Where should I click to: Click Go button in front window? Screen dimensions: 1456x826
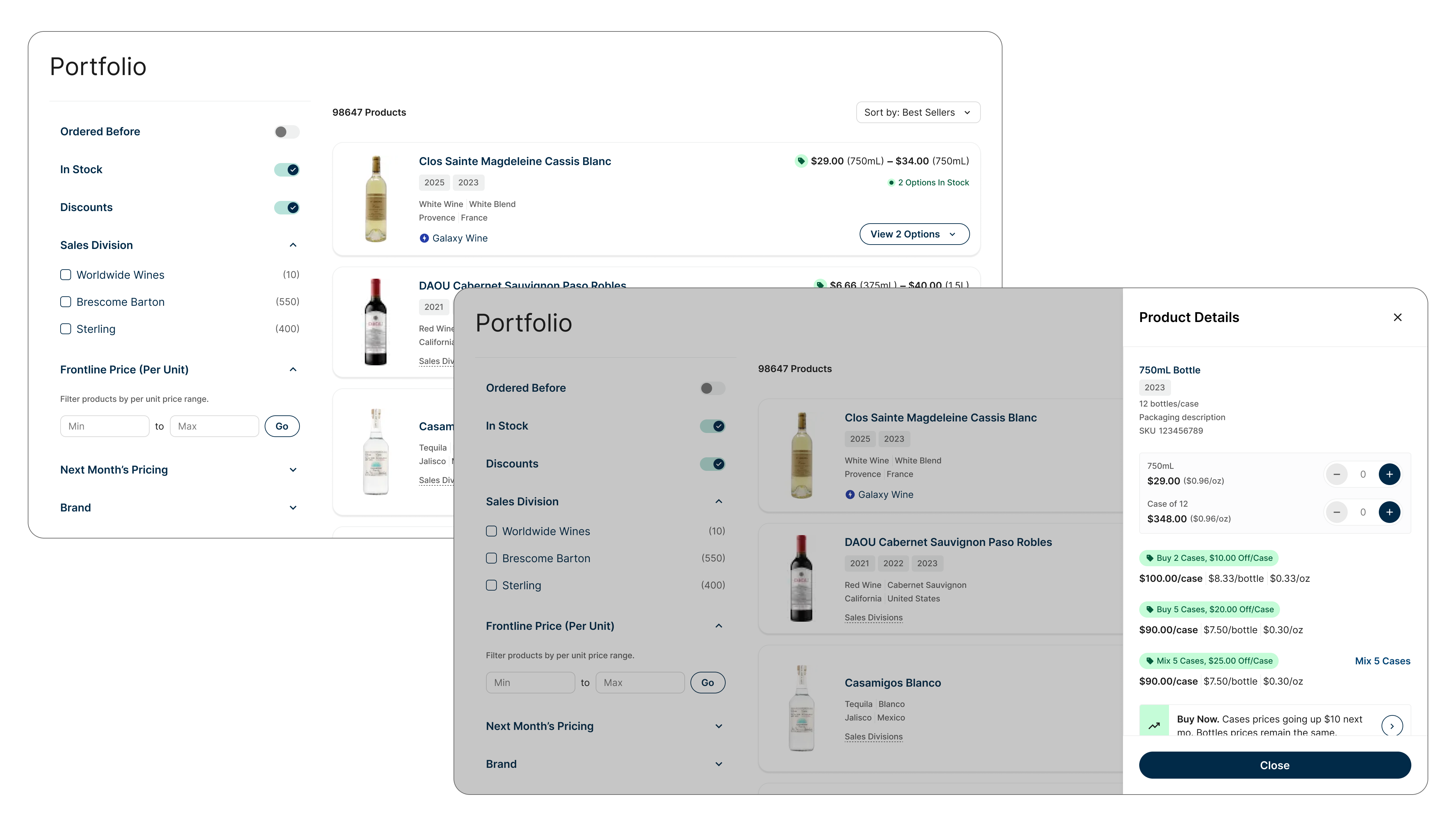tap(707, 683)
